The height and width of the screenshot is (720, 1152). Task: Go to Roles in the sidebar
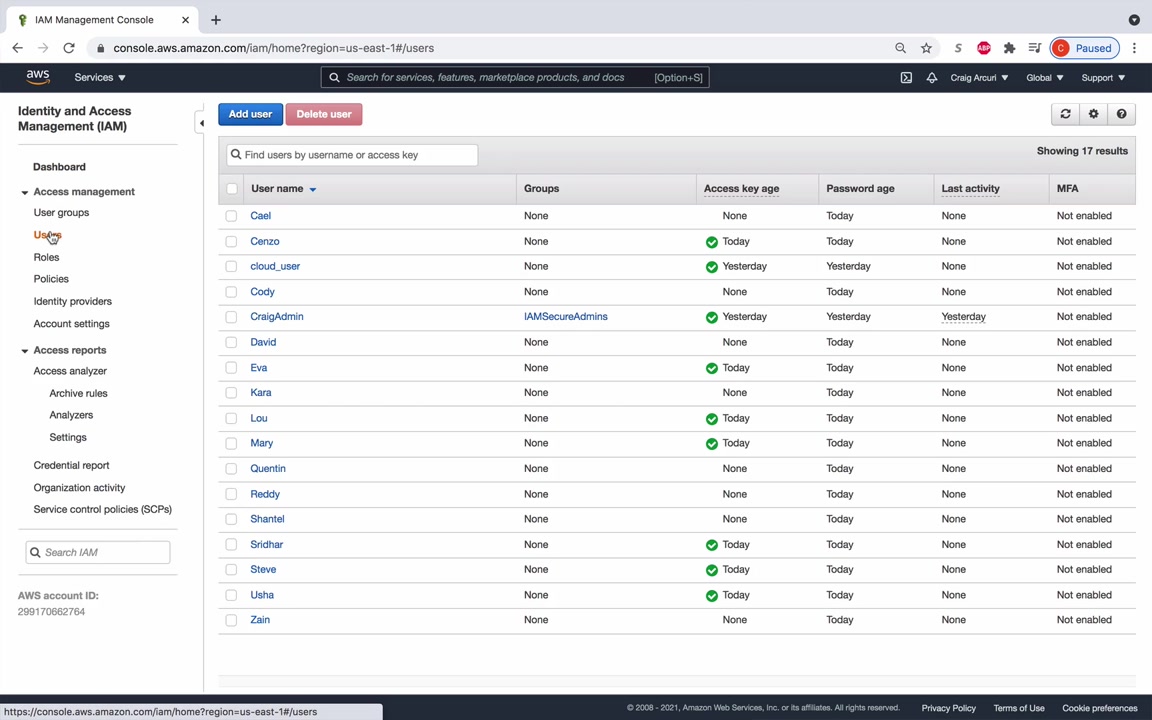pyautogui.click(x=46, y=257)
